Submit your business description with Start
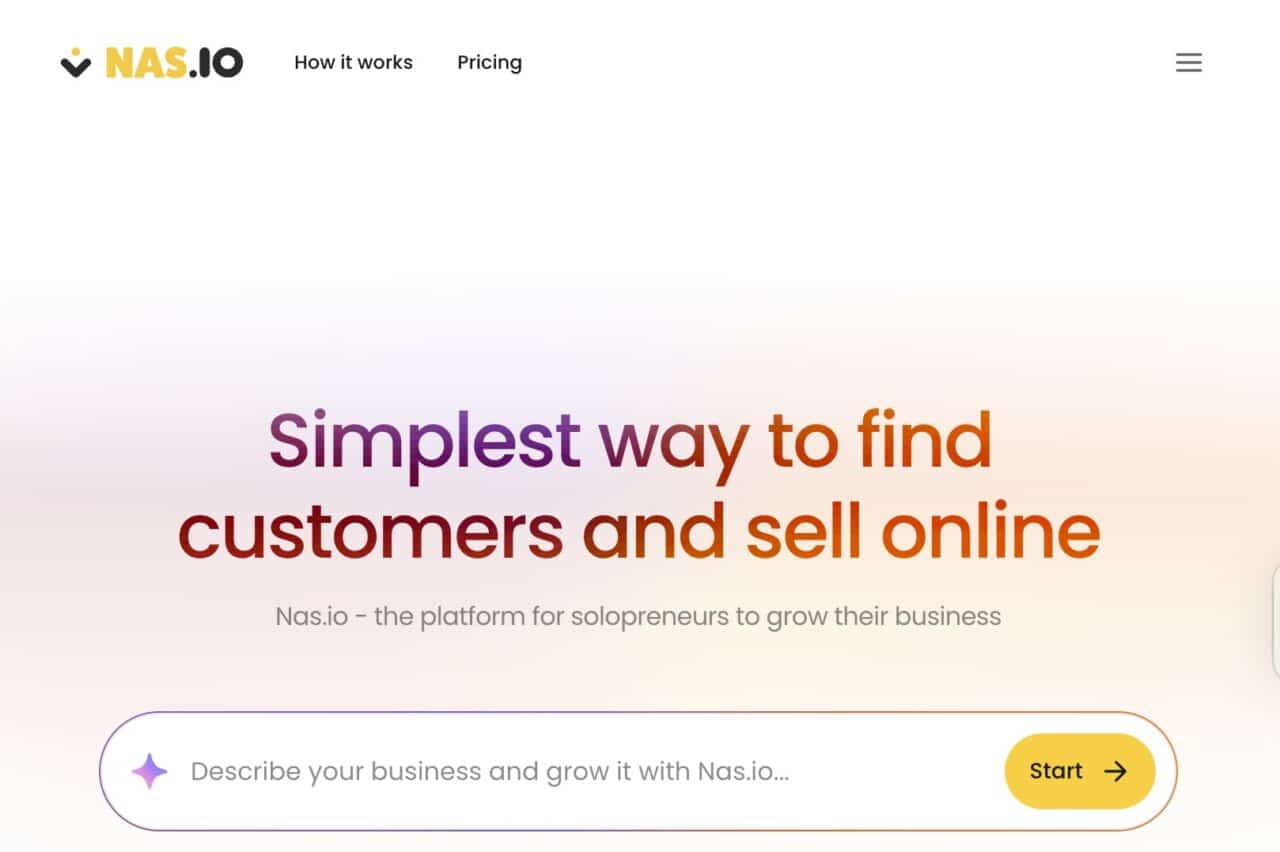This screenshot has height=852, width=1280. pyautogui.click(x=1080, y=771)
